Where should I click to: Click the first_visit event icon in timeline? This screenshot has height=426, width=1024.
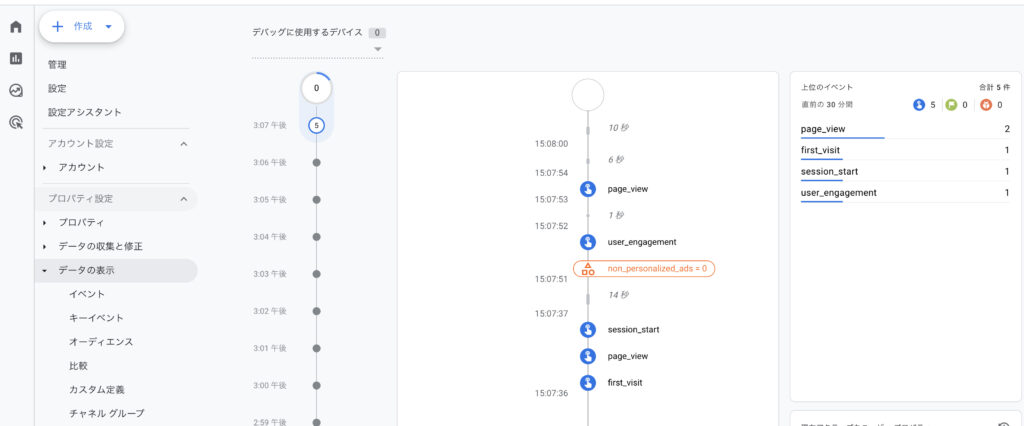588,383
